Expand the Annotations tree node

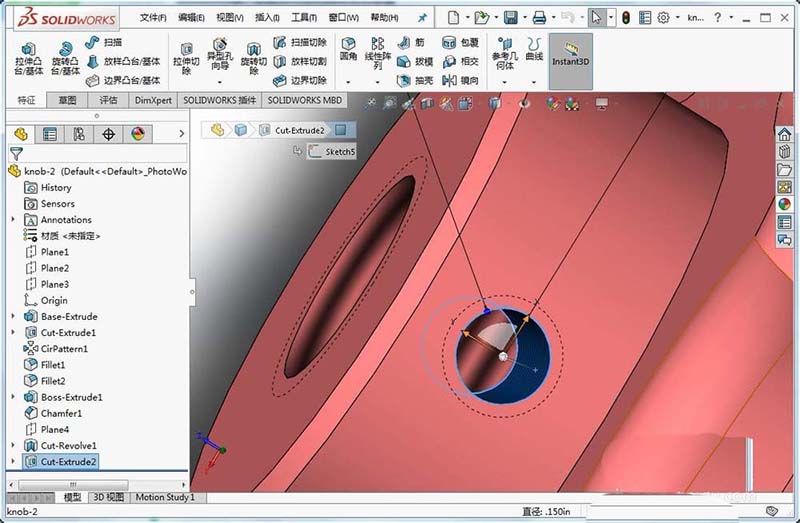point(13,220)
